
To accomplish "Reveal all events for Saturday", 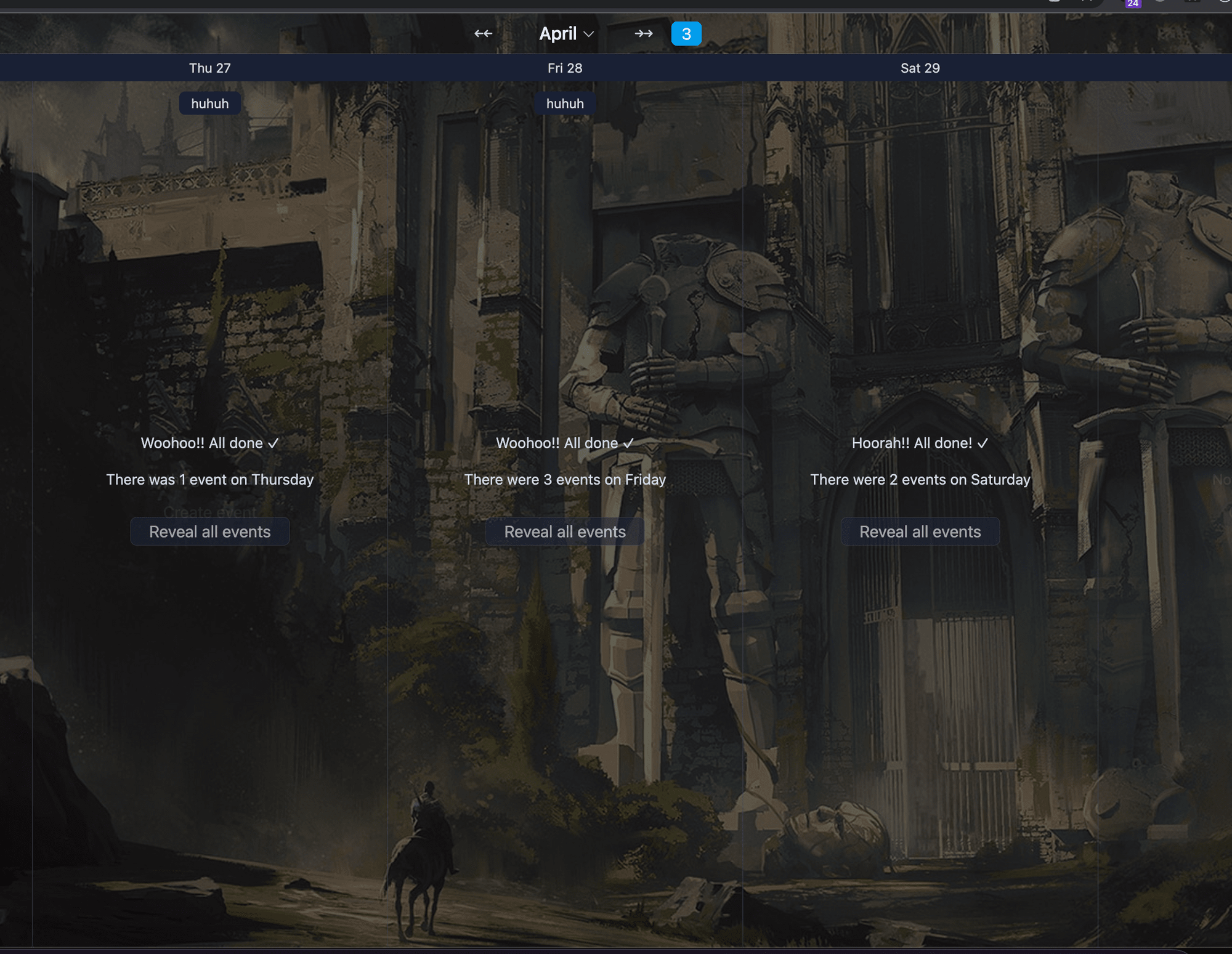I will click(920, 532).
